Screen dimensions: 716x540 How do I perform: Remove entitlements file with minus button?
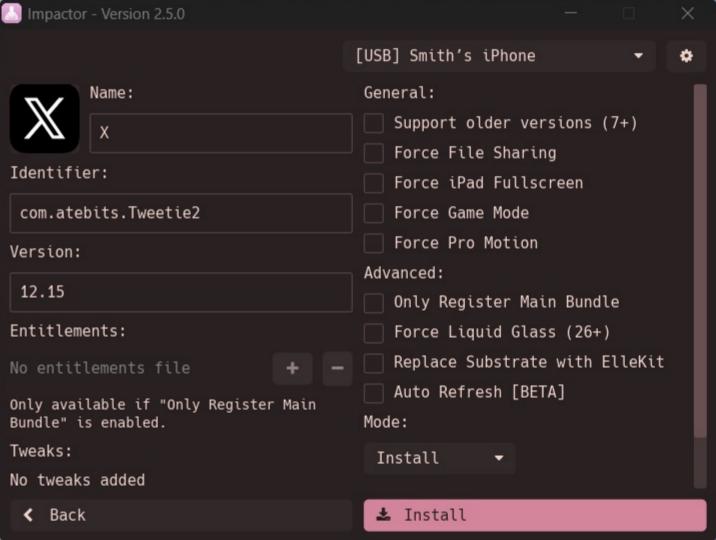pos(337,368)
